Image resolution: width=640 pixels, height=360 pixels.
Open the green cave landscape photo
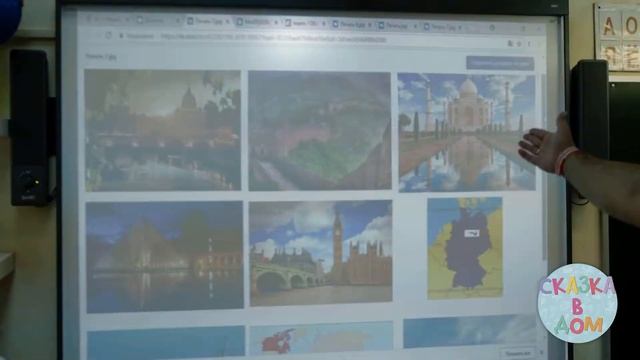pyautogui.click(x=320, y=131)
